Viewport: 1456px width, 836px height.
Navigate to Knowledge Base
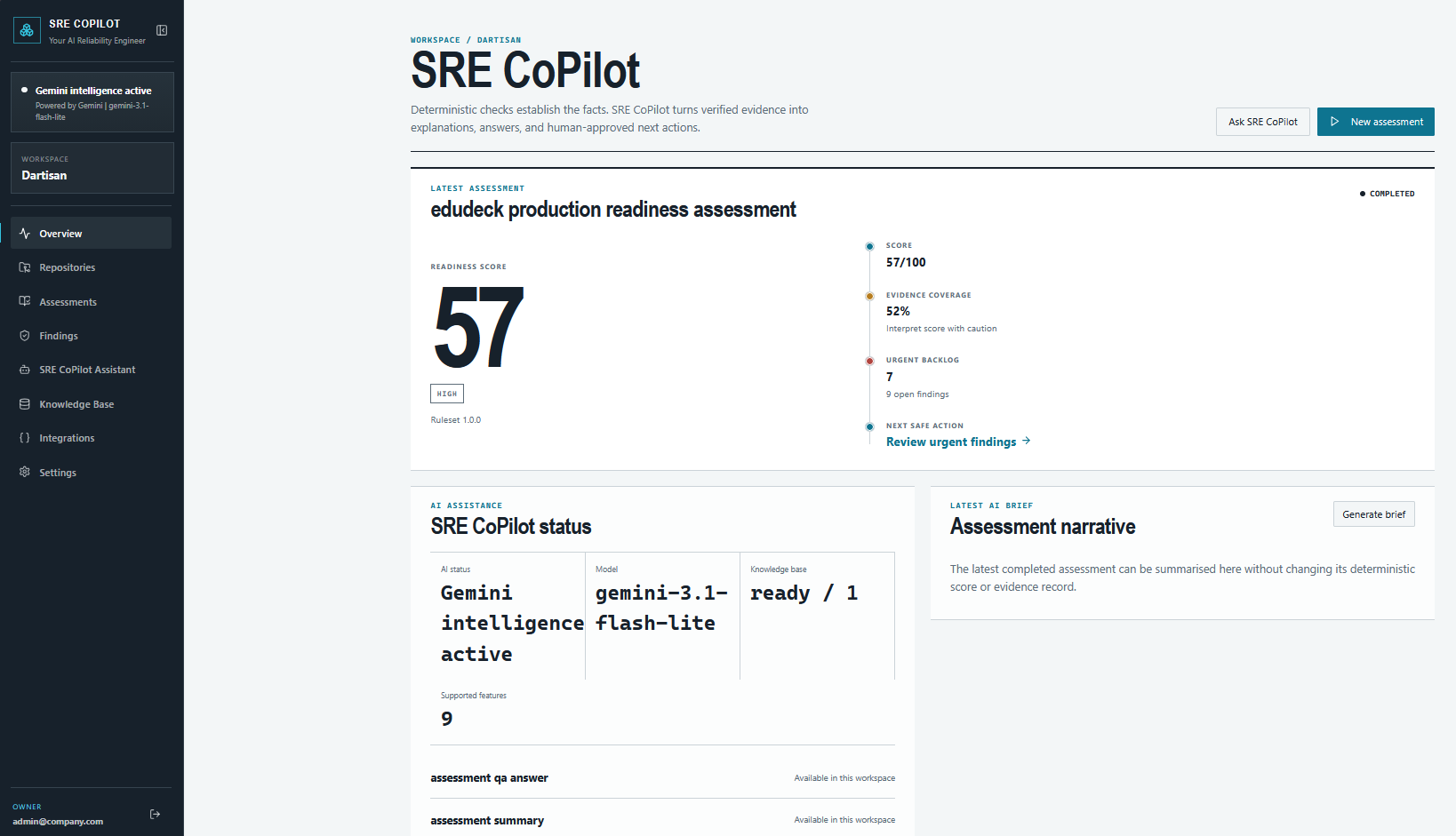click(x=91, y=404)
